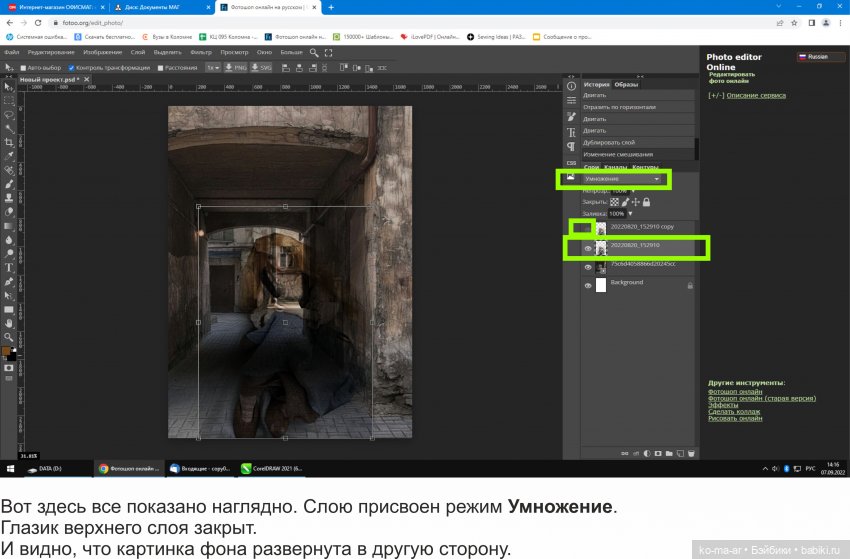Open Character panel icon

click(x=571, y=132)
